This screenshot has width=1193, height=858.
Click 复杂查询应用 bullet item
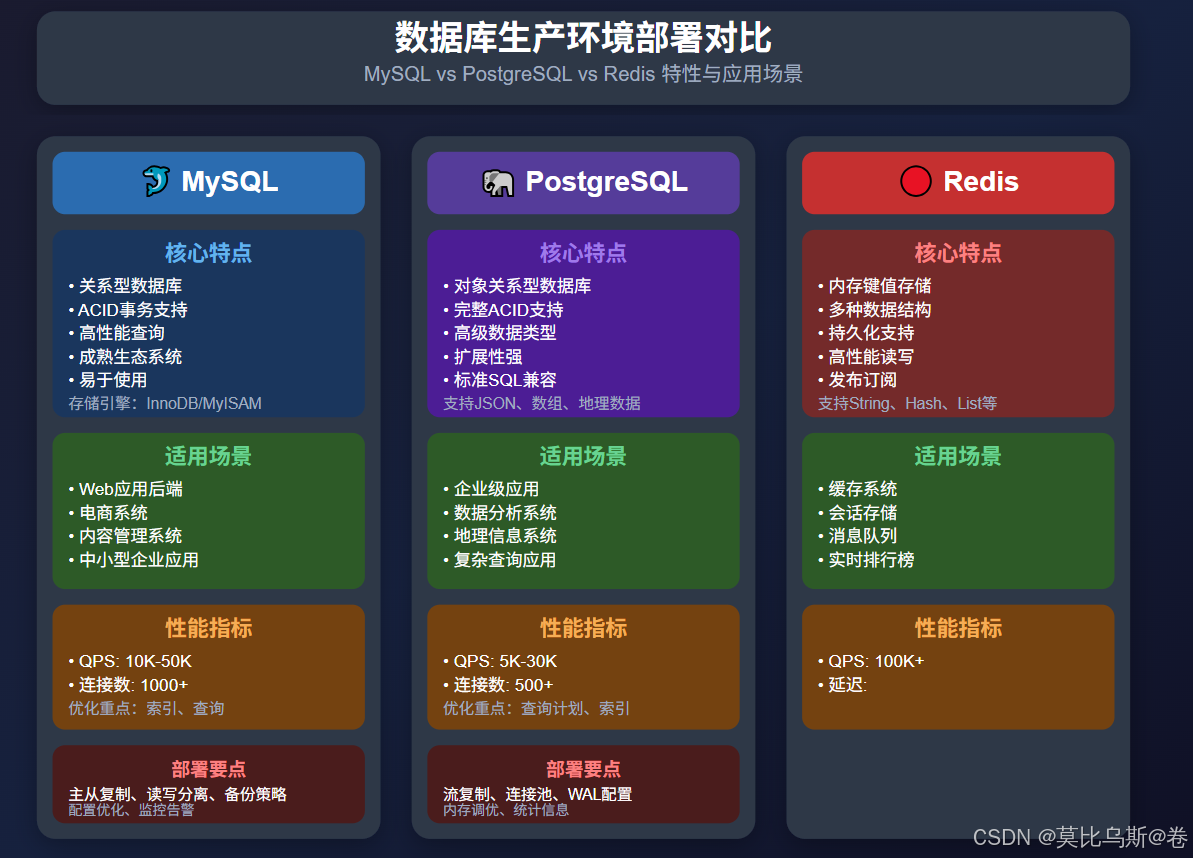click(x=500, y=560)
